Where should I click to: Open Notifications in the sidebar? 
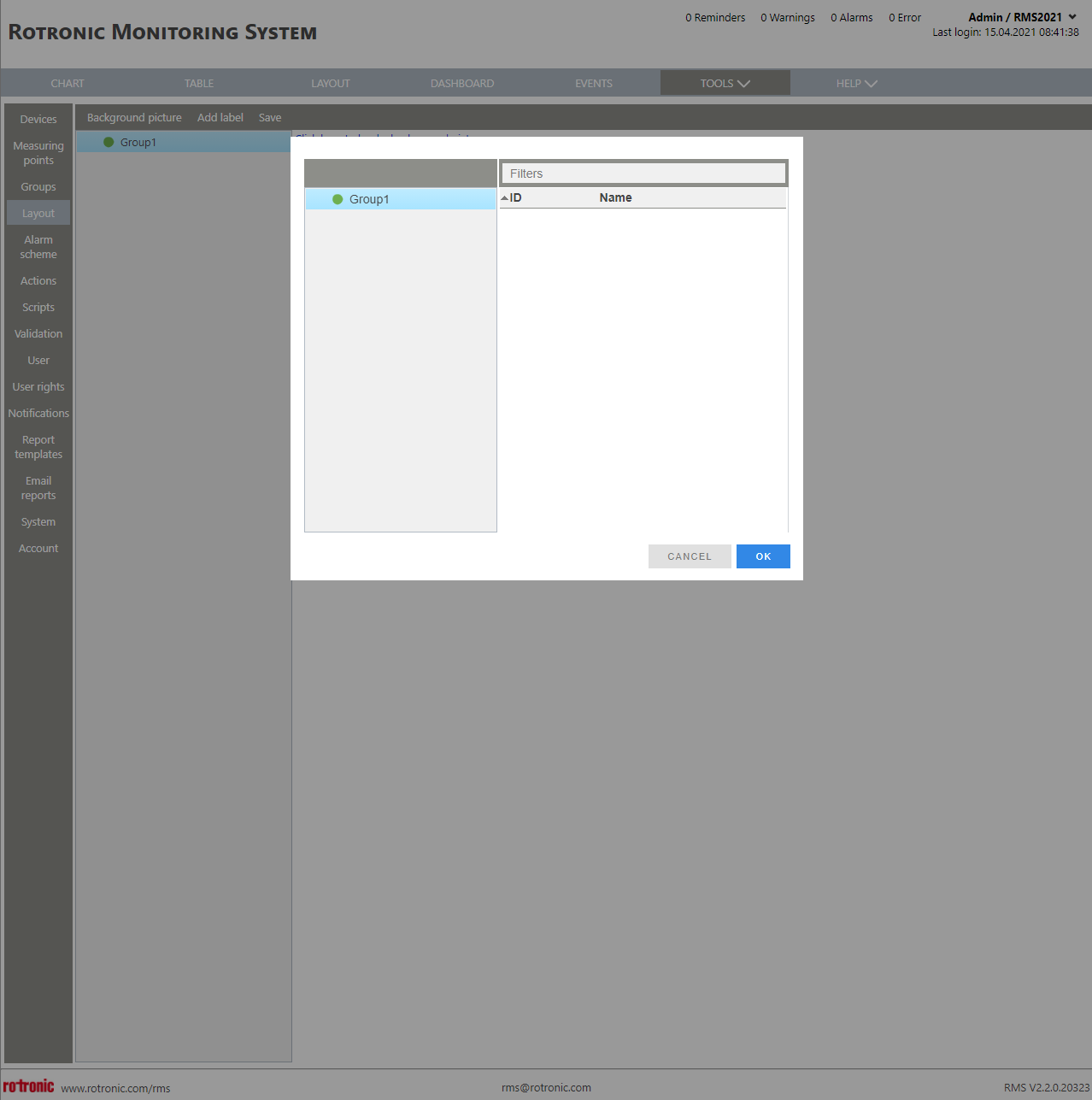38,413
